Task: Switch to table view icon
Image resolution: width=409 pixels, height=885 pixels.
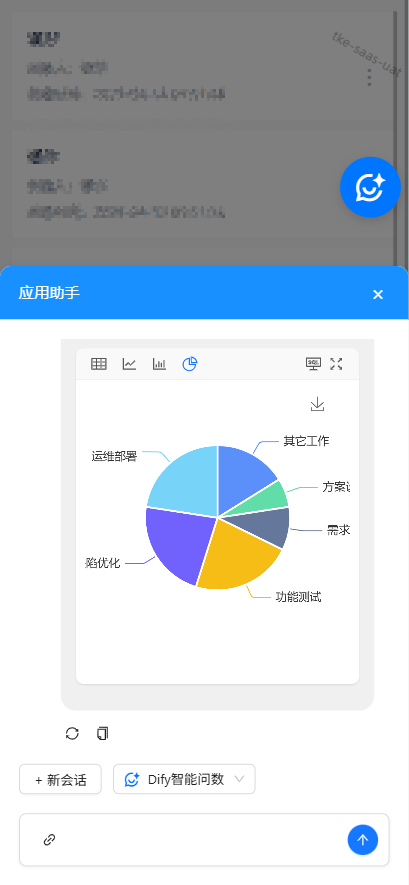Action: point(99,364)
